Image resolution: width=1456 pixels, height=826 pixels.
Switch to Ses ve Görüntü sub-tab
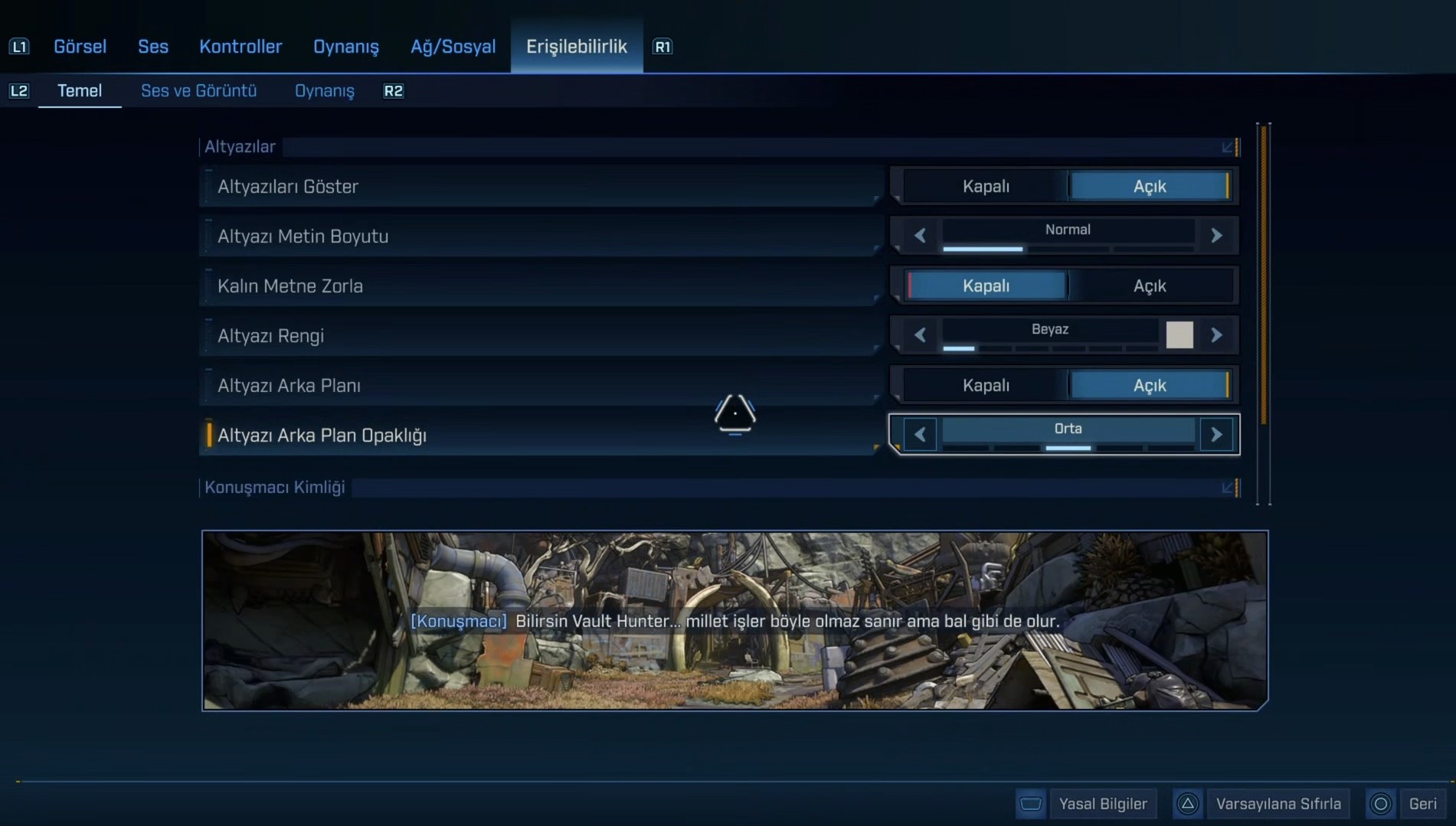click(x=198, y=91)
